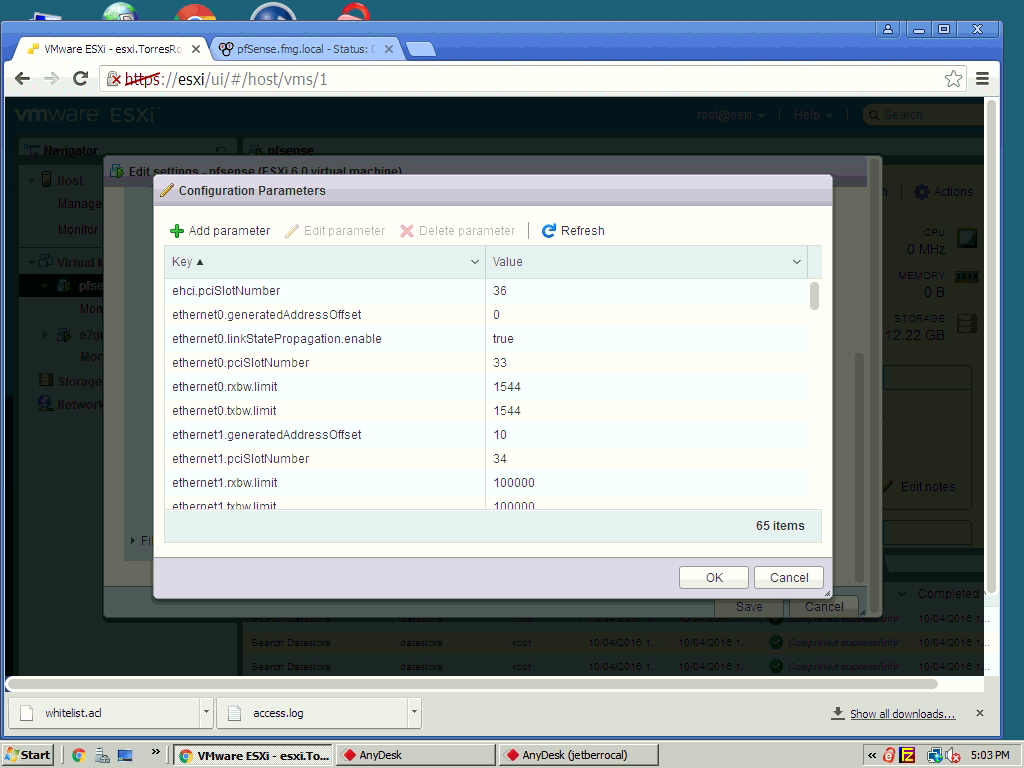Click the red antivirus tray icon
This screenshot has height=768, width=1024.
(x=889, y=756)
